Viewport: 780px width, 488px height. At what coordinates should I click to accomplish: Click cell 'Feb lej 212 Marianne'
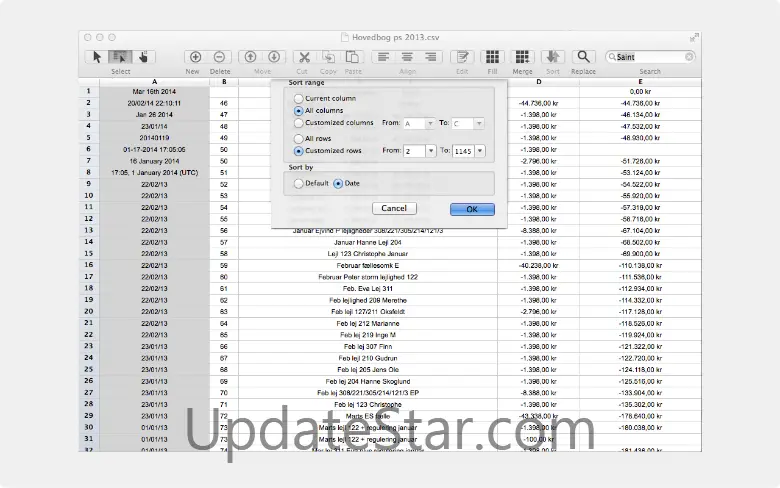pyautogui.click(x=368, y=323)
